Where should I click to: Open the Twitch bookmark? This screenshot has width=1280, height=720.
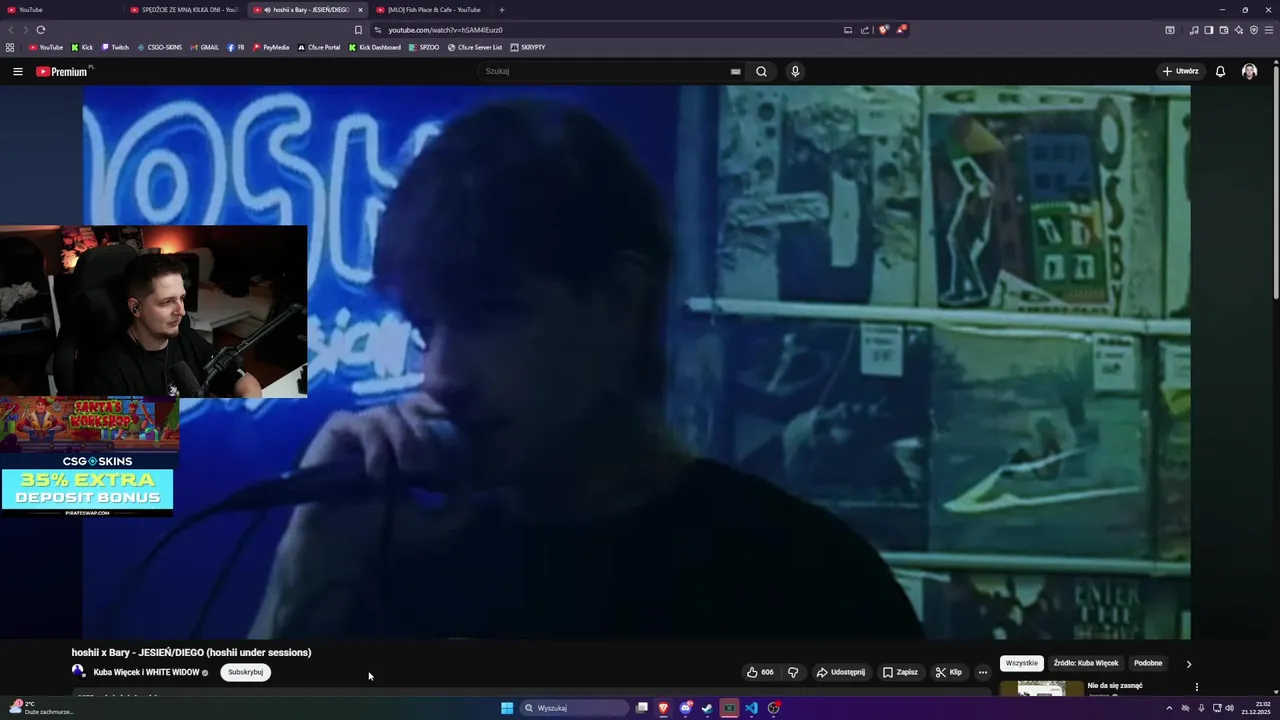coord(115,47)
